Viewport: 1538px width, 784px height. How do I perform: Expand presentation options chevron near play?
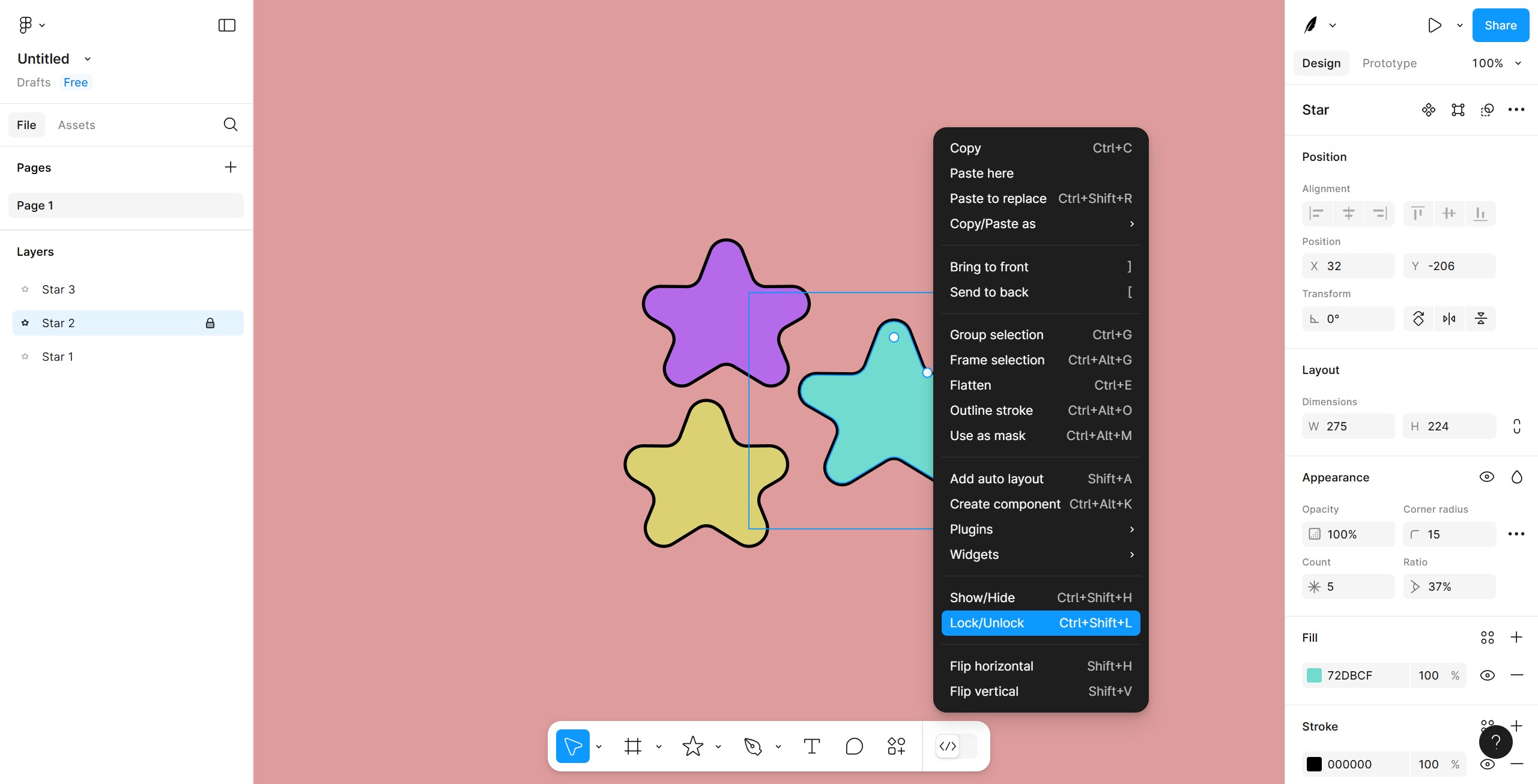click(x=1460, y=25)
